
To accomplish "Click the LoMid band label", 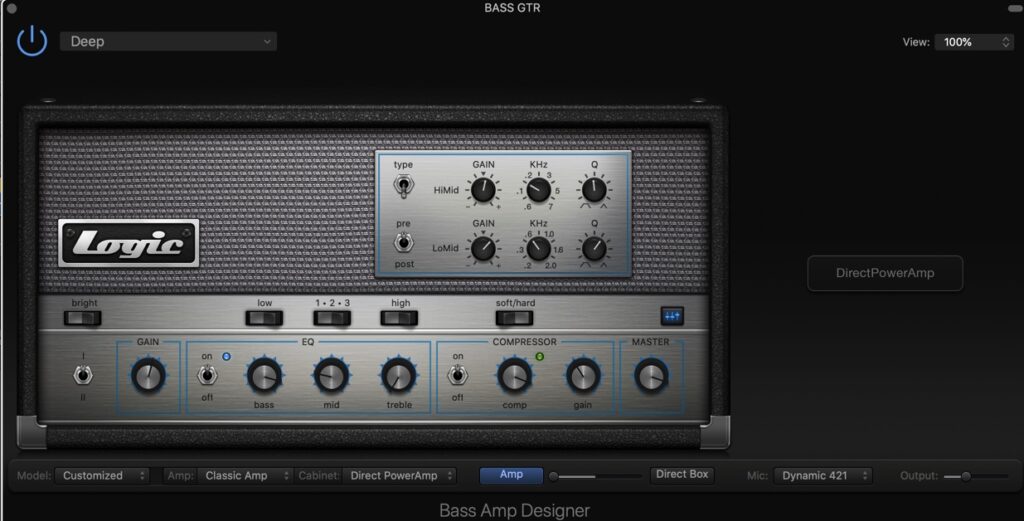I will pyautogui.click(x=445, y=249).
